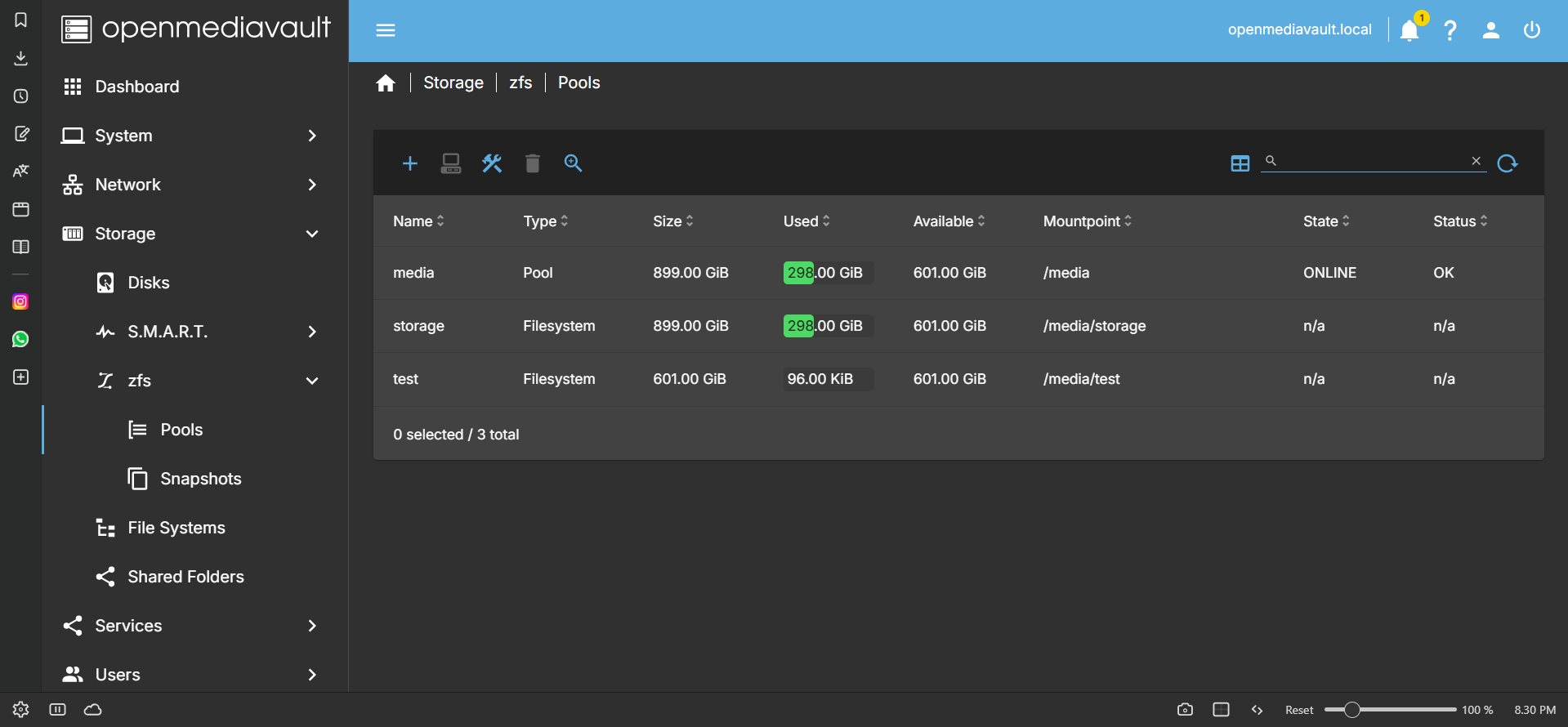This screenshot has width=1568, height=727.
Task: Click the zoom level slider
Action: [1390, 710]
